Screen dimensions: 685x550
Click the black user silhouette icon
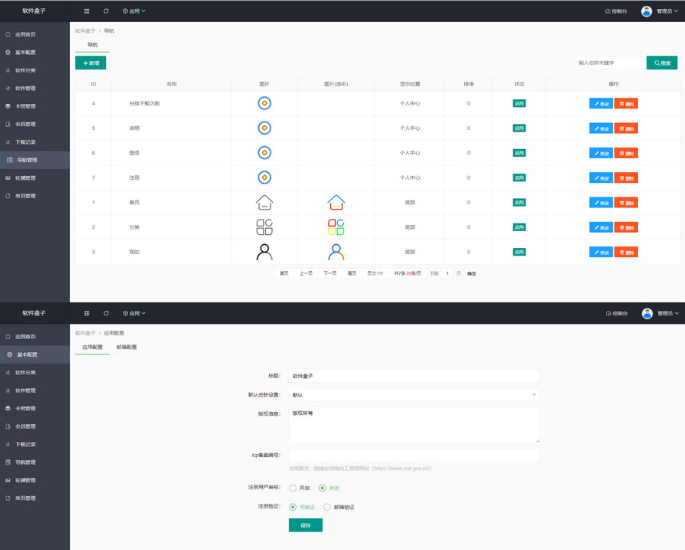pos(264,252)
